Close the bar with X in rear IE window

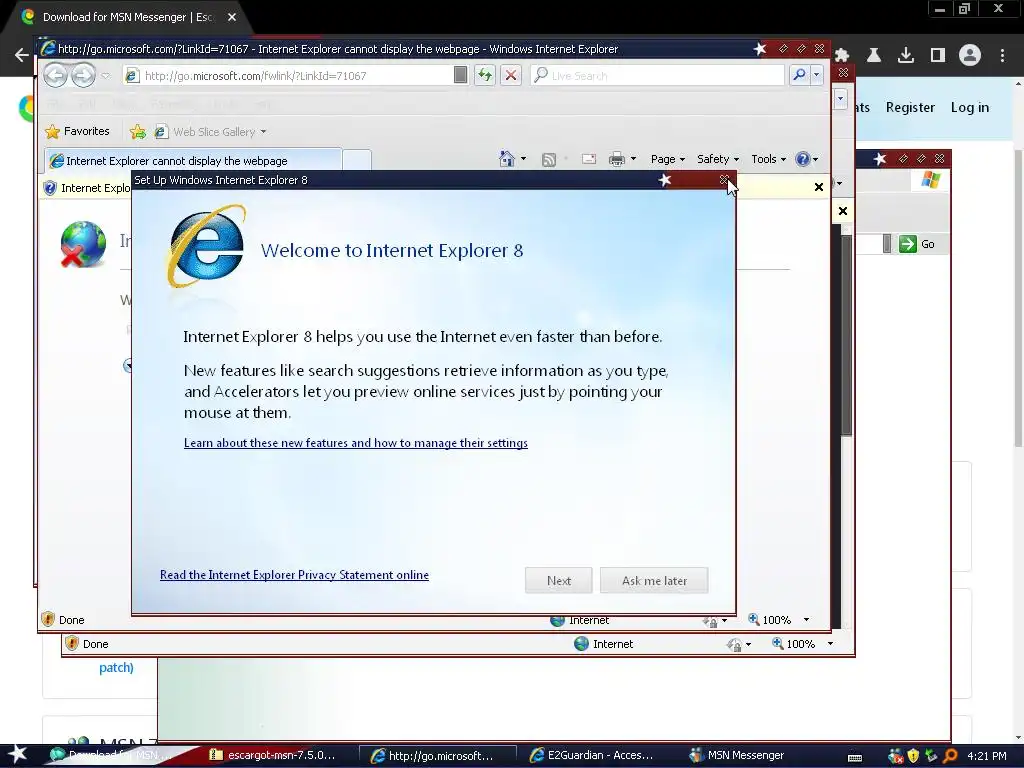[842, 211]
